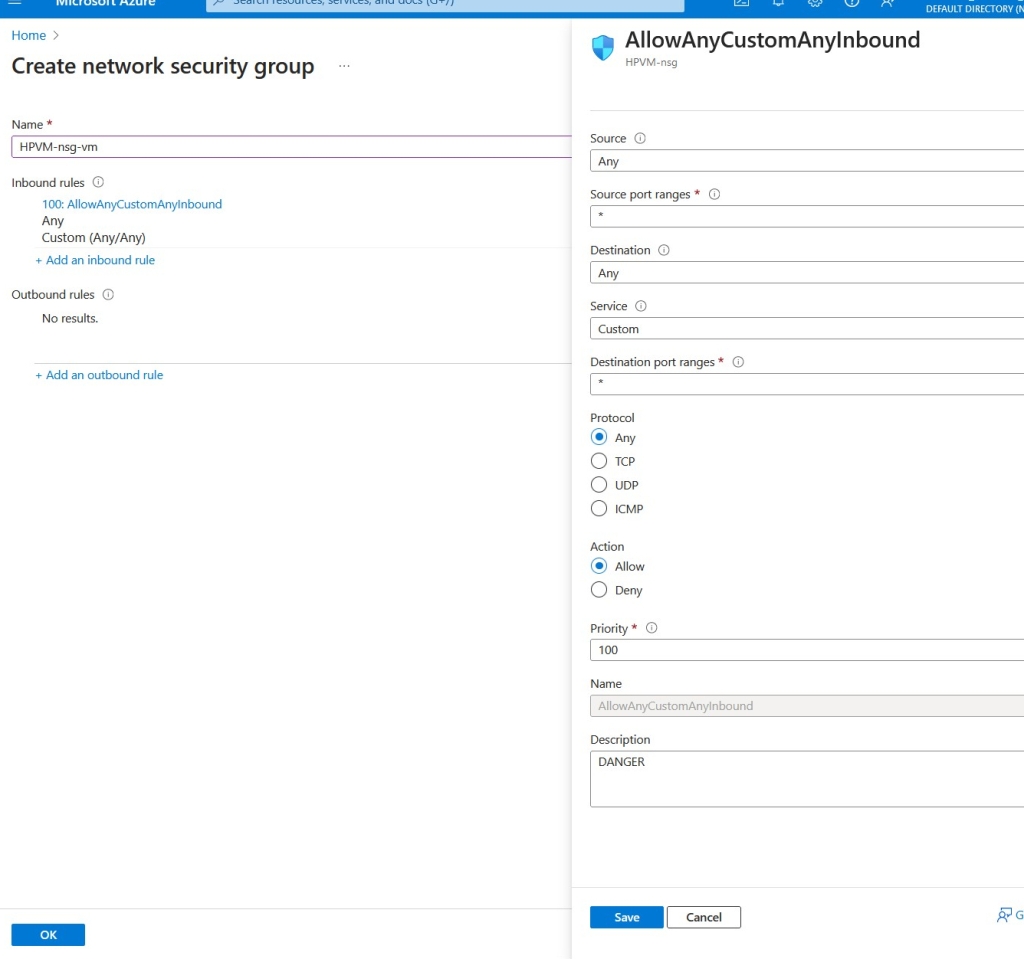The image size is (1024, 959).
Task: Click the Outbound rules info icon
Action: click(x=108, y=295)
